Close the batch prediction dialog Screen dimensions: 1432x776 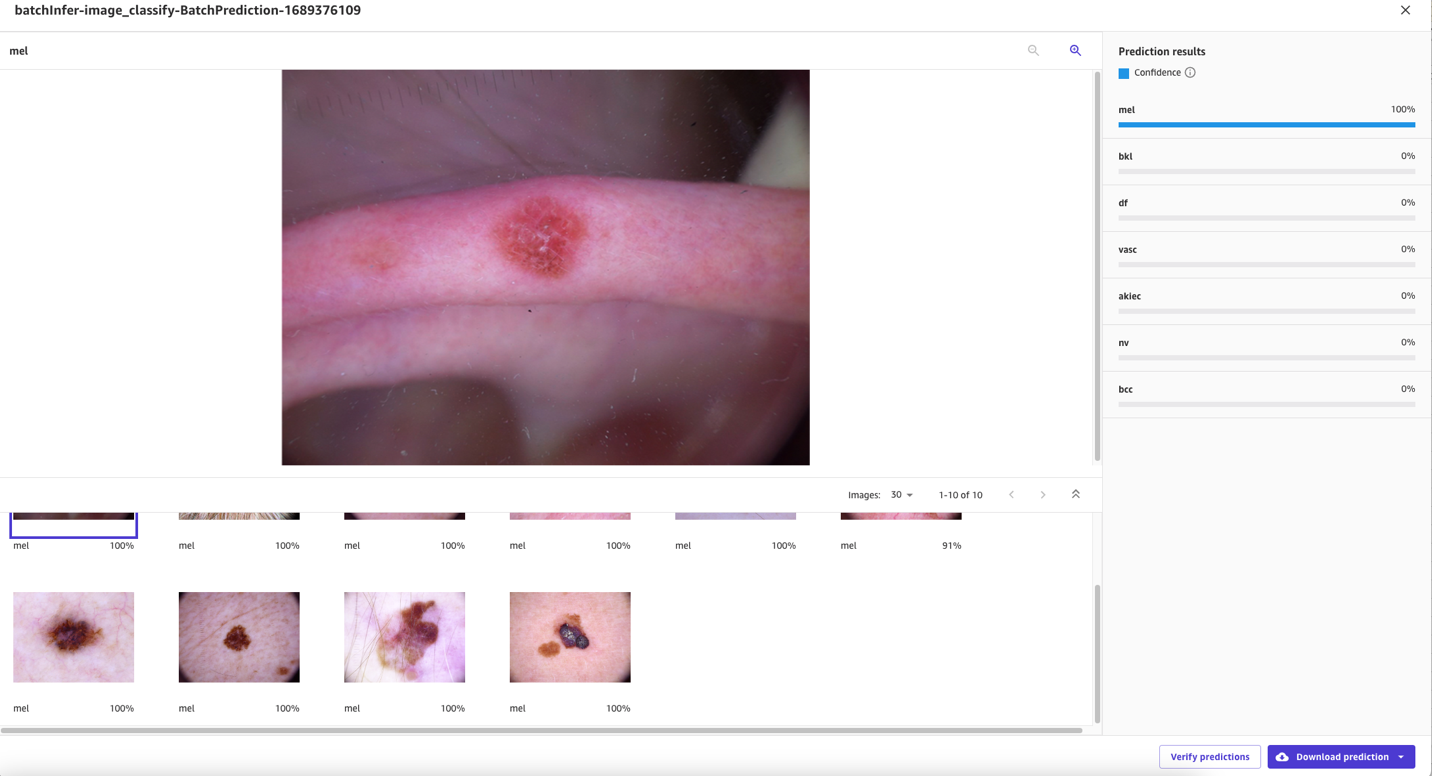click(x=1405, y=10)
